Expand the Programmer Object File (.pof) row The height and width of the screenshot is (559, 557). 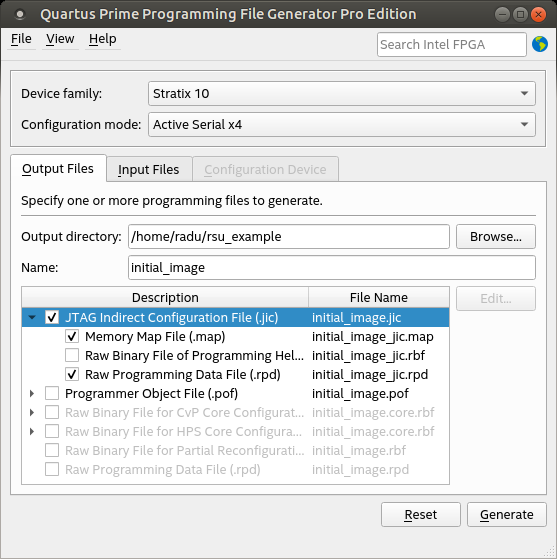pyautogui.click(x=32, y=394)
